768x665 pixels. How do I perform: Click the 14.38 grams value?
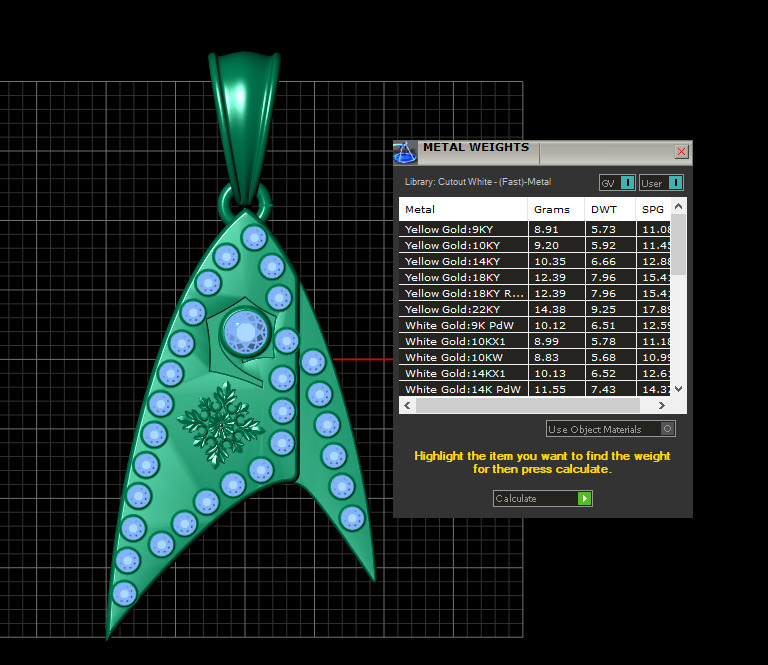click(550, 309)
